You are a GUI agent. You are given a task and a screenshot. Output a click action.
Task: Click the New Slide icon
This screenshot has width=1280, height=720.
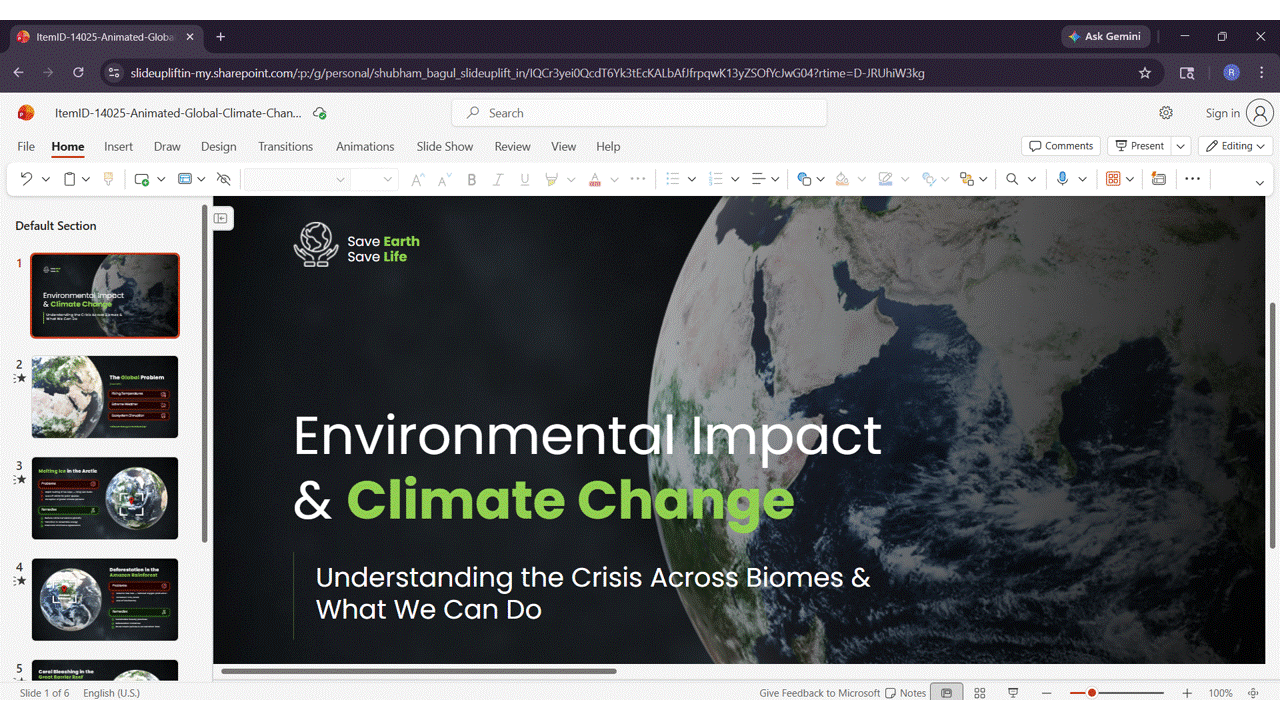click(x=142, y=179)
